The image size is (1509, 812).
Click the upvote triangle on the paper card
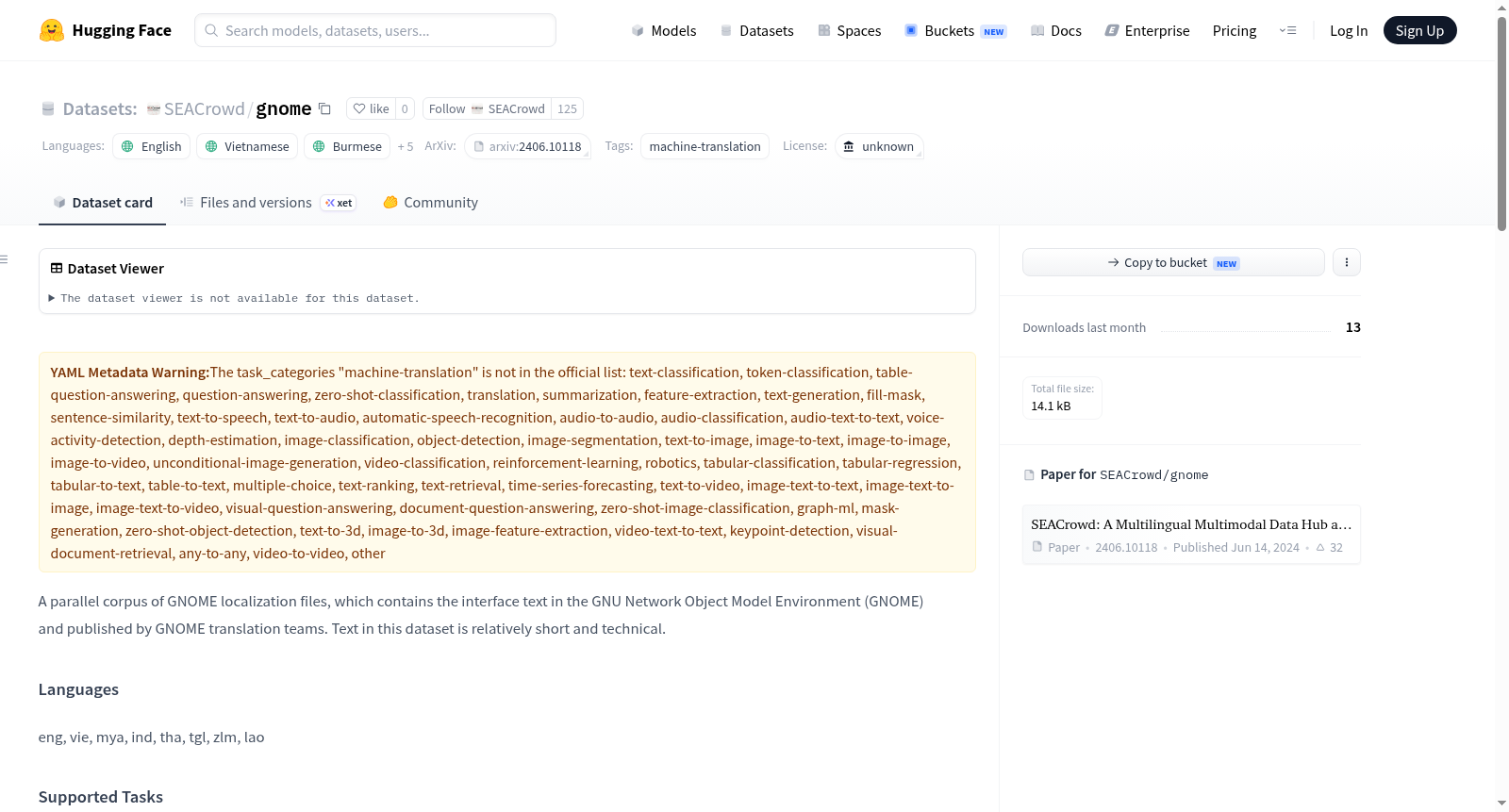pyautogui.click(x=1320, y=547)
